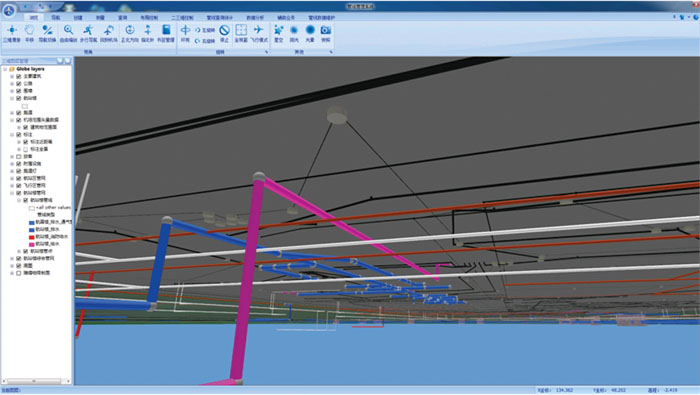This screenshot has width=700, height=395.
Task: Open the last ribbon tab
Action: (x=321, y=17)
